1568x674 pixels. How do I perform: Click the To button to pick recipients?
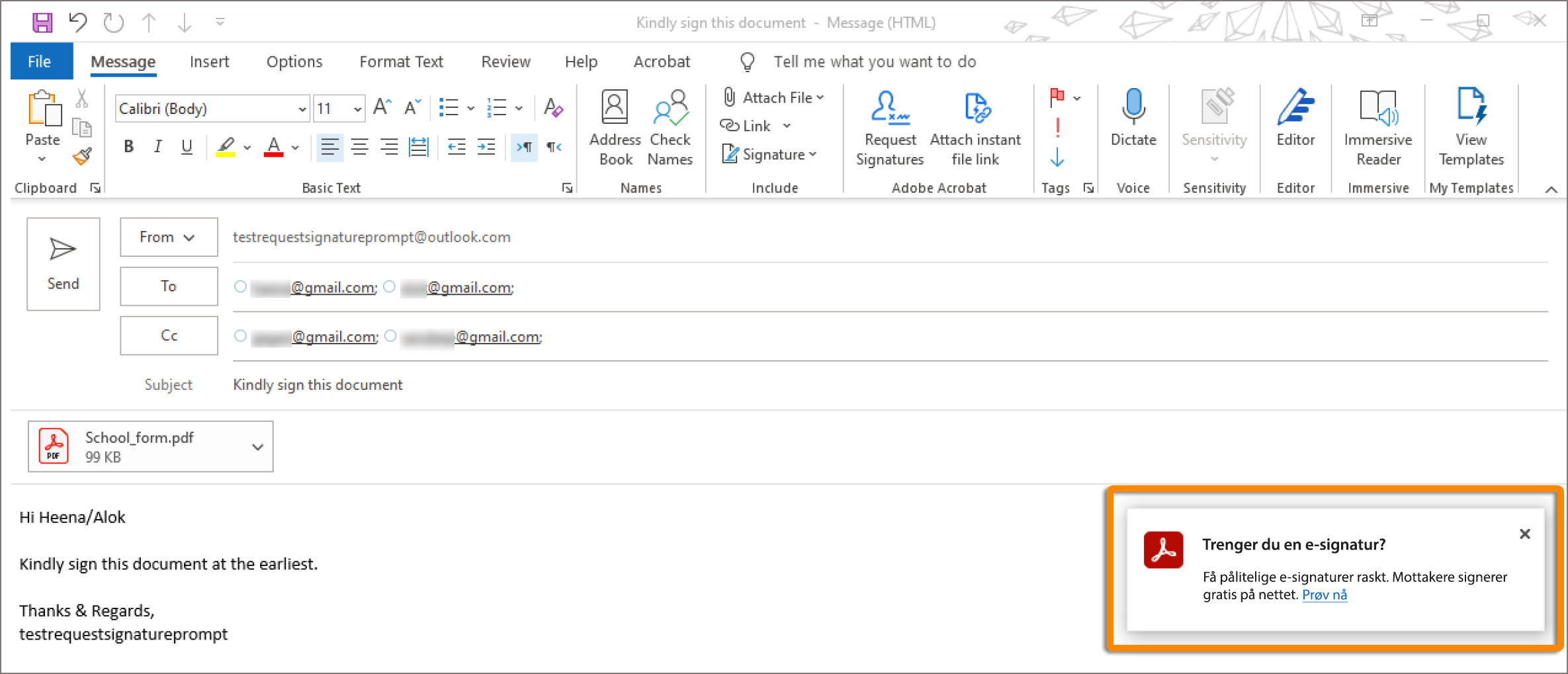click(169, 286)
